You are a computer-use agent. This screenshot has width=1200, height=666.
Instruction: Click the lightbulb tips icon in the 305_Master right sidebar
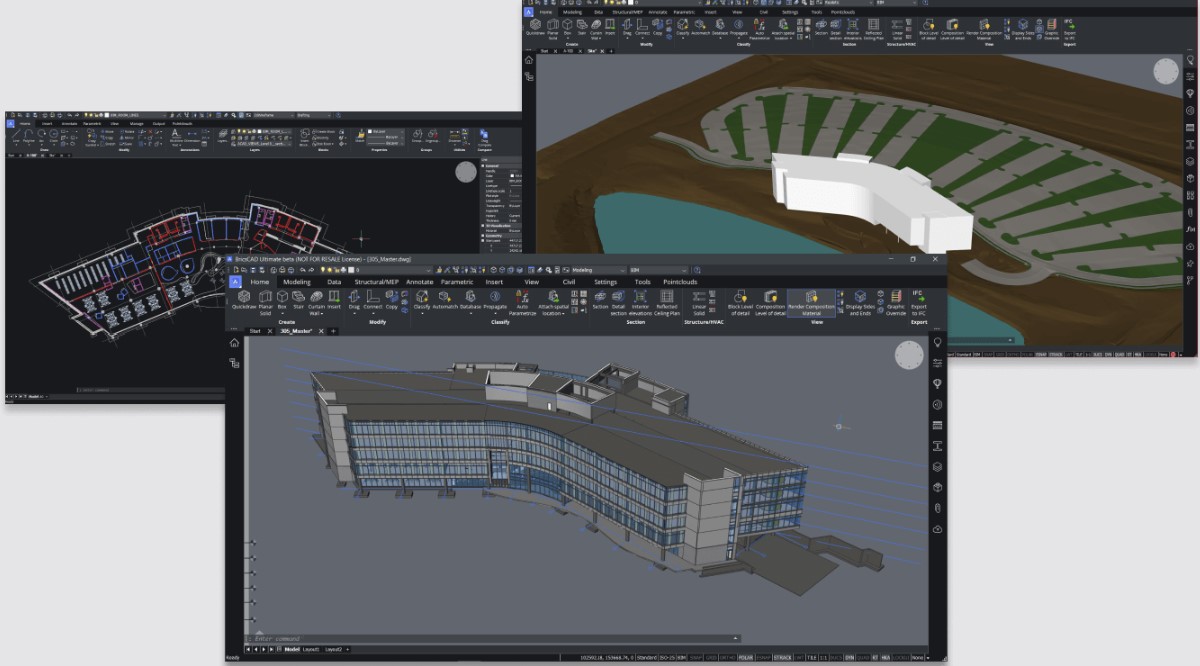(938, 342)
